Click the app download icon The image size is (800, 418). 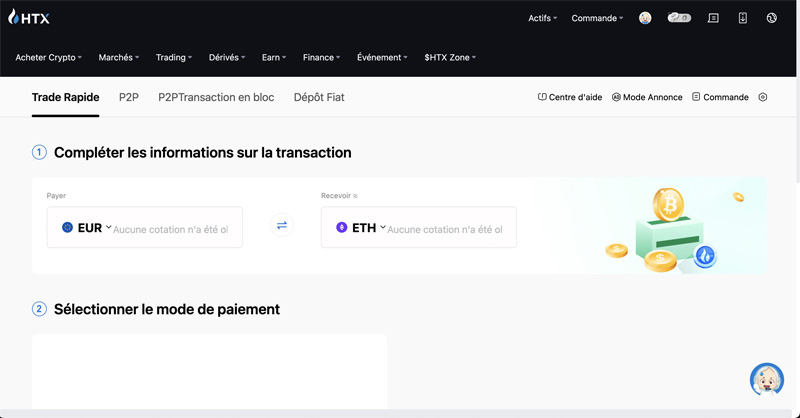tap(742, 18)
